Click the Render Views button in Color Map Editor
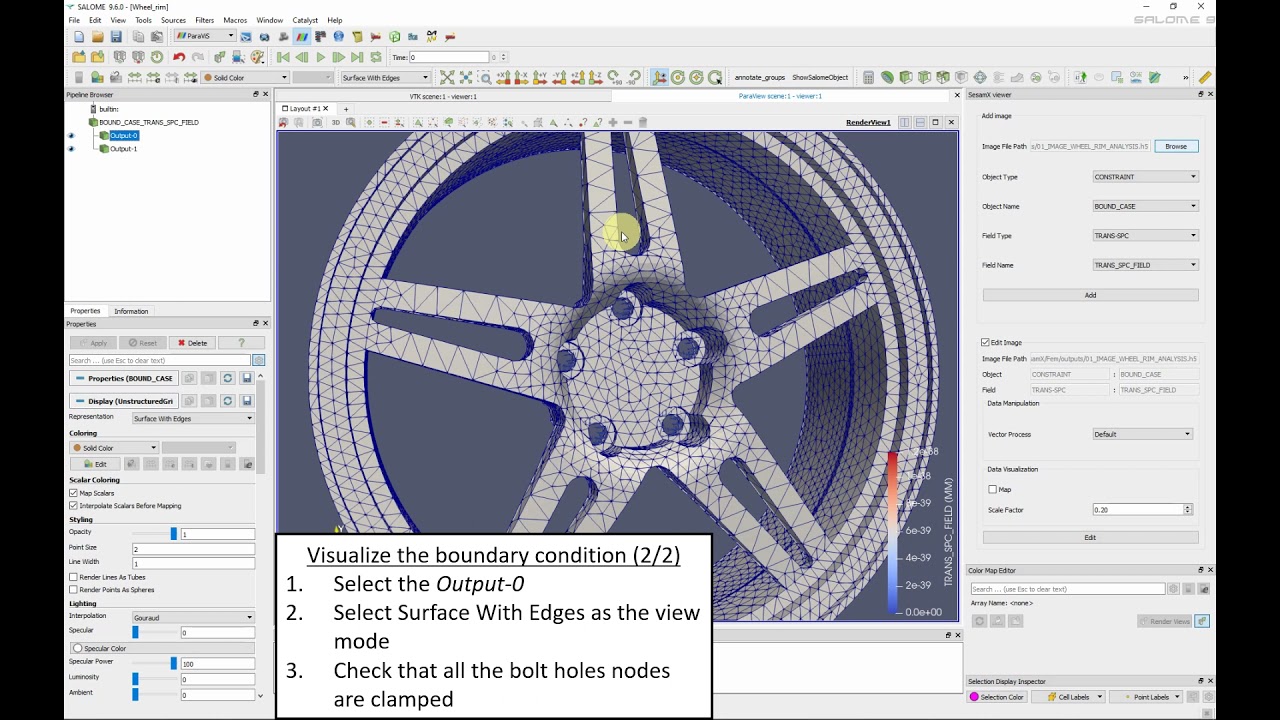This screenshot has width=1280, height=720. click(1164, 621)
